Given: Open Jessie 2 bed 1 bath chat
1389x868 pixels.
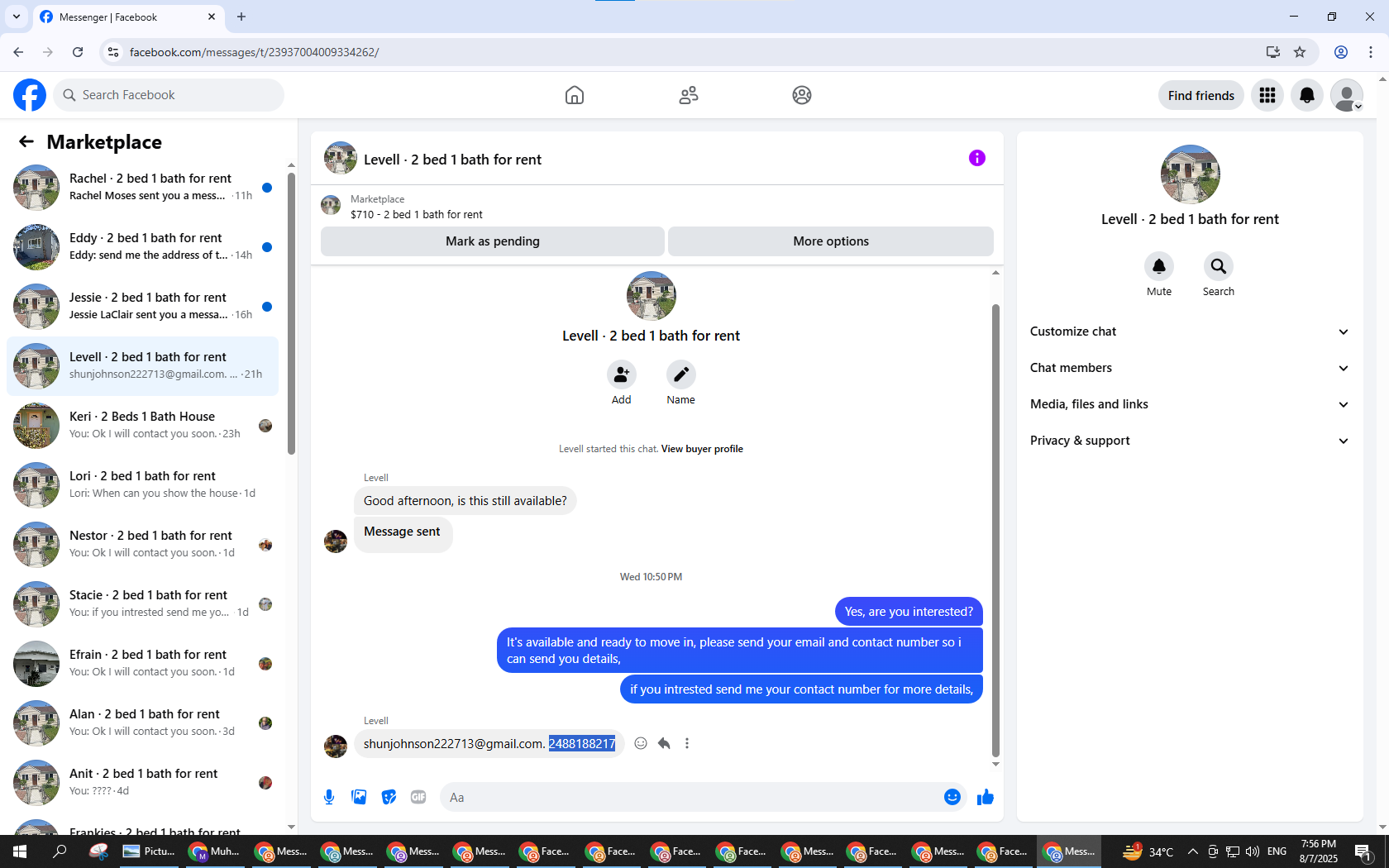Looking at the screenshot, I should (x=143, y=307).
